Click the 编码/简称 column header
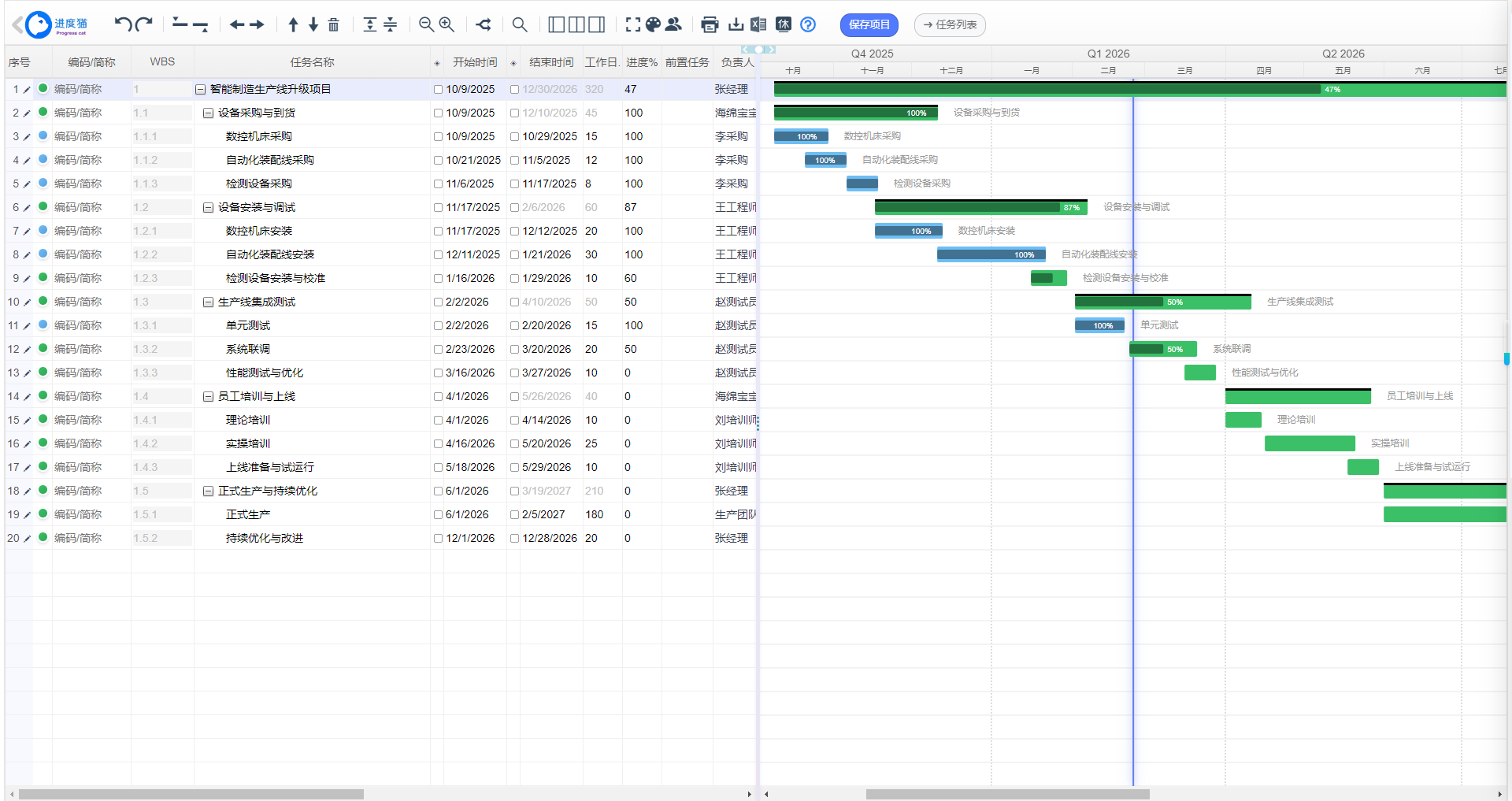Viewport: 1512px width, 801px height. click(x=91, y=62)
